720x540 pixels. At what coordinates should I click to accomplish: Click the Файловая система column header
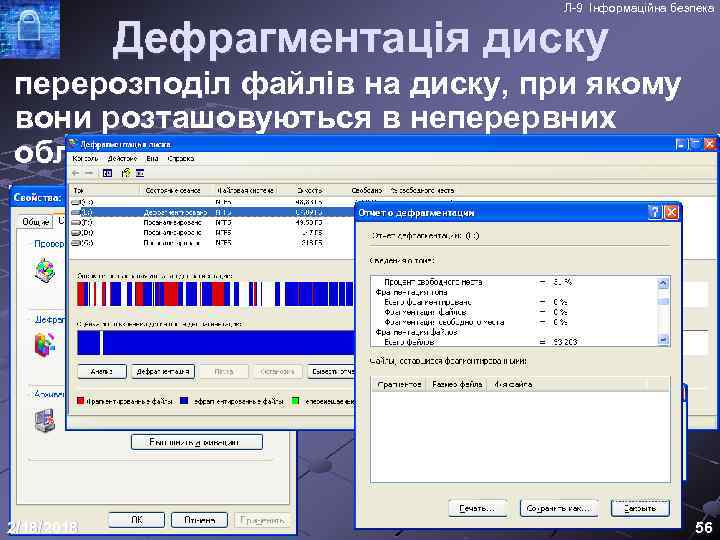pyautogui.click(x=246, y=190)
